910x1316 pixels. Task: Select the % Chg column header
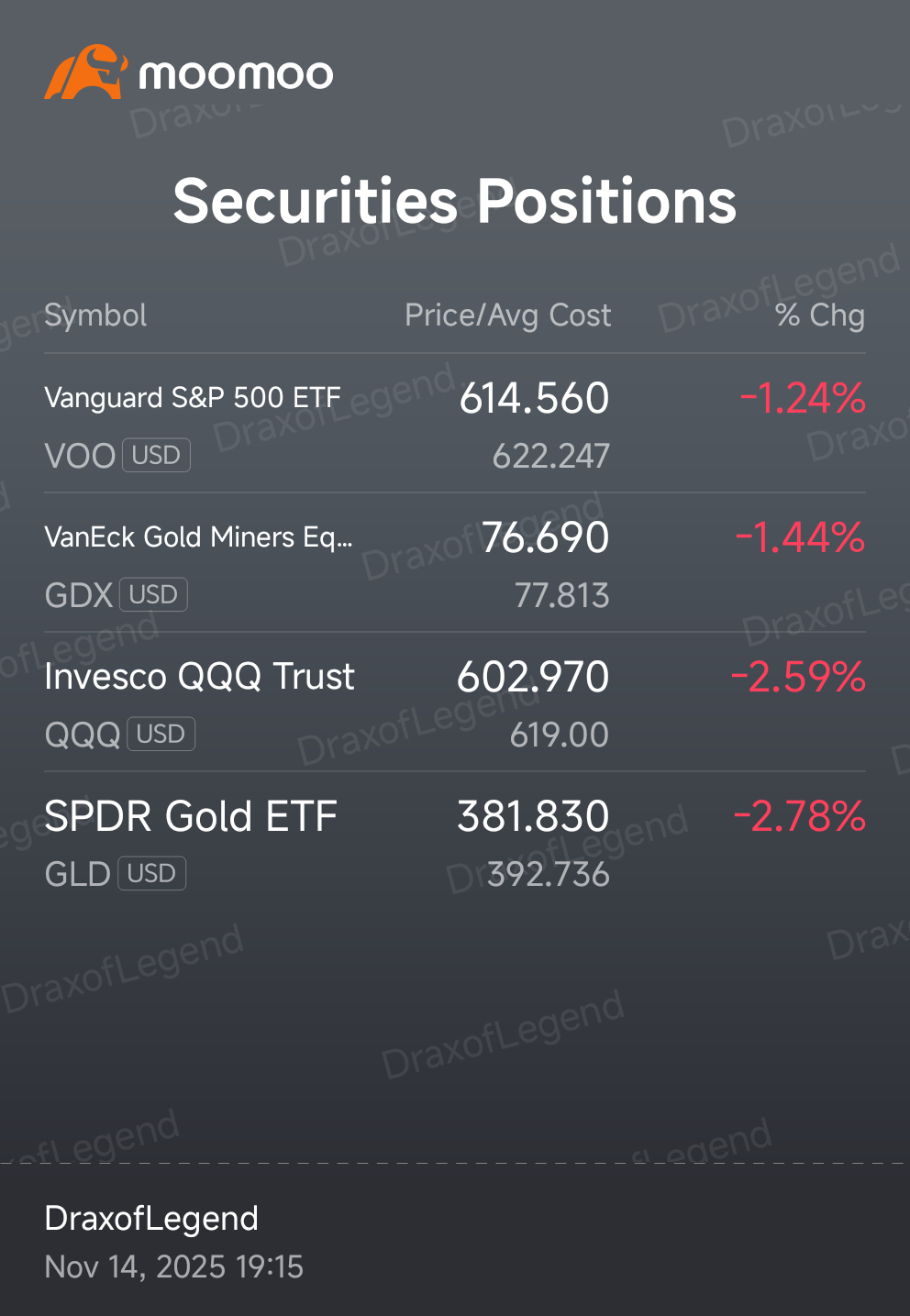(x=820, y=315)
